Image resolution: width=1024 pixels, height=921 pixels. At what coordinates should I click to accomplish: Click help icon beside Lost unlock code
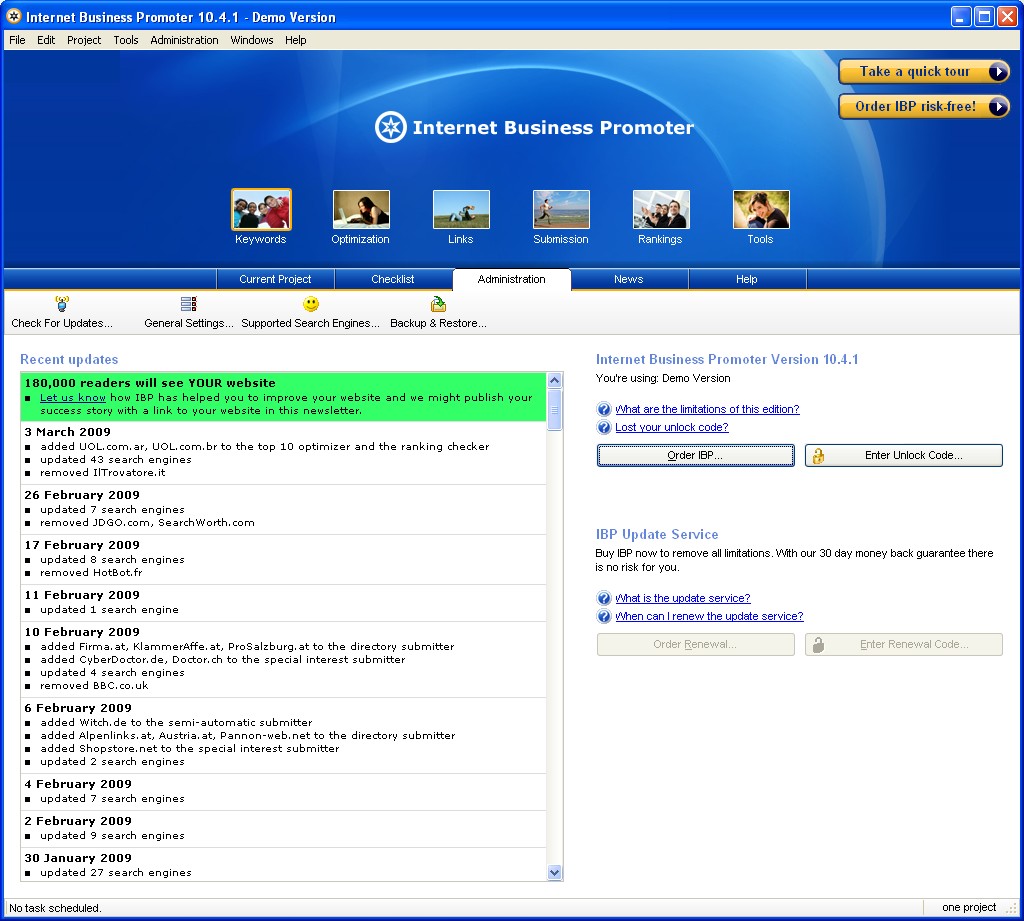(604, 428)
